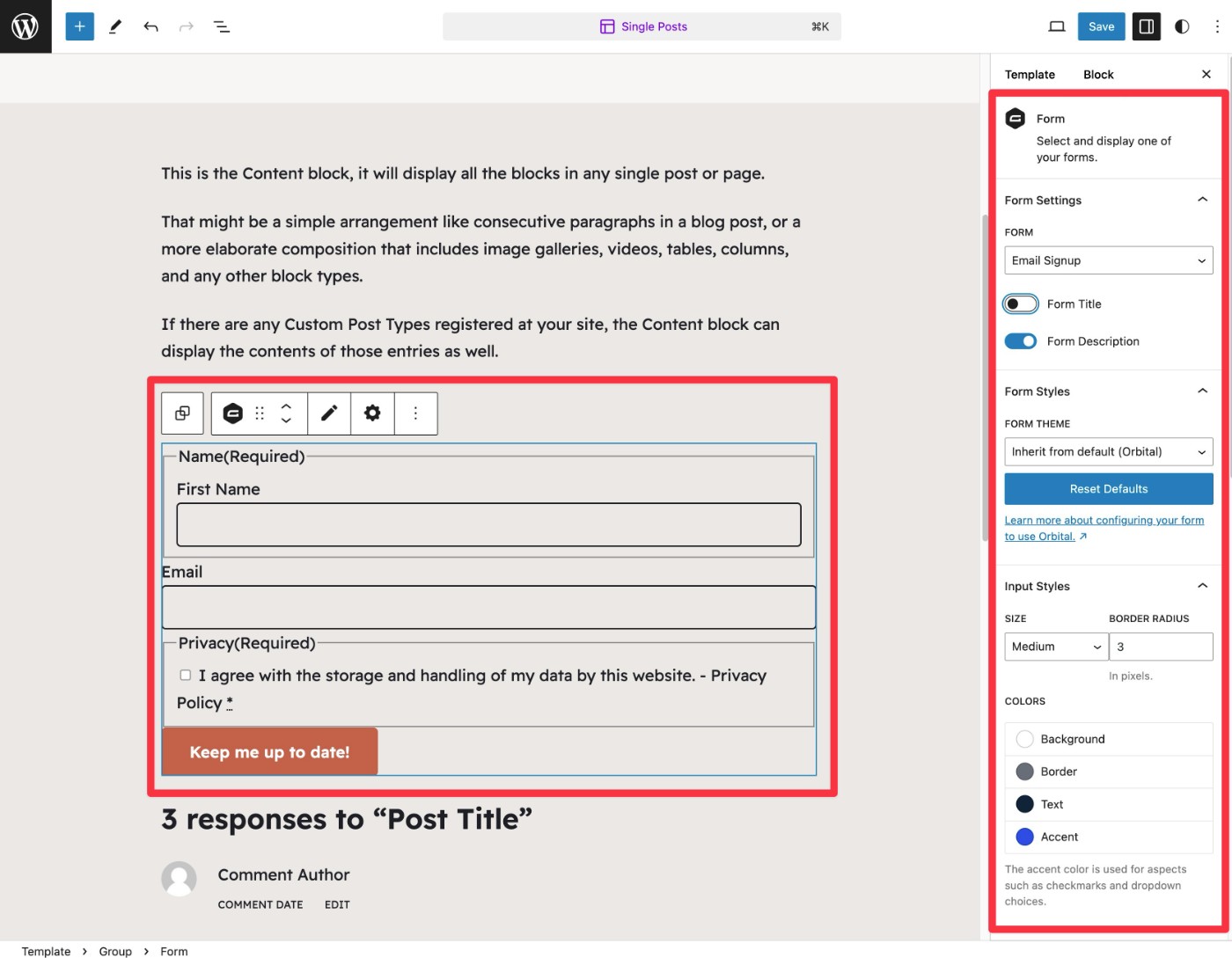
Task: Open the Text color swatch
Action: click(1109, 804)
